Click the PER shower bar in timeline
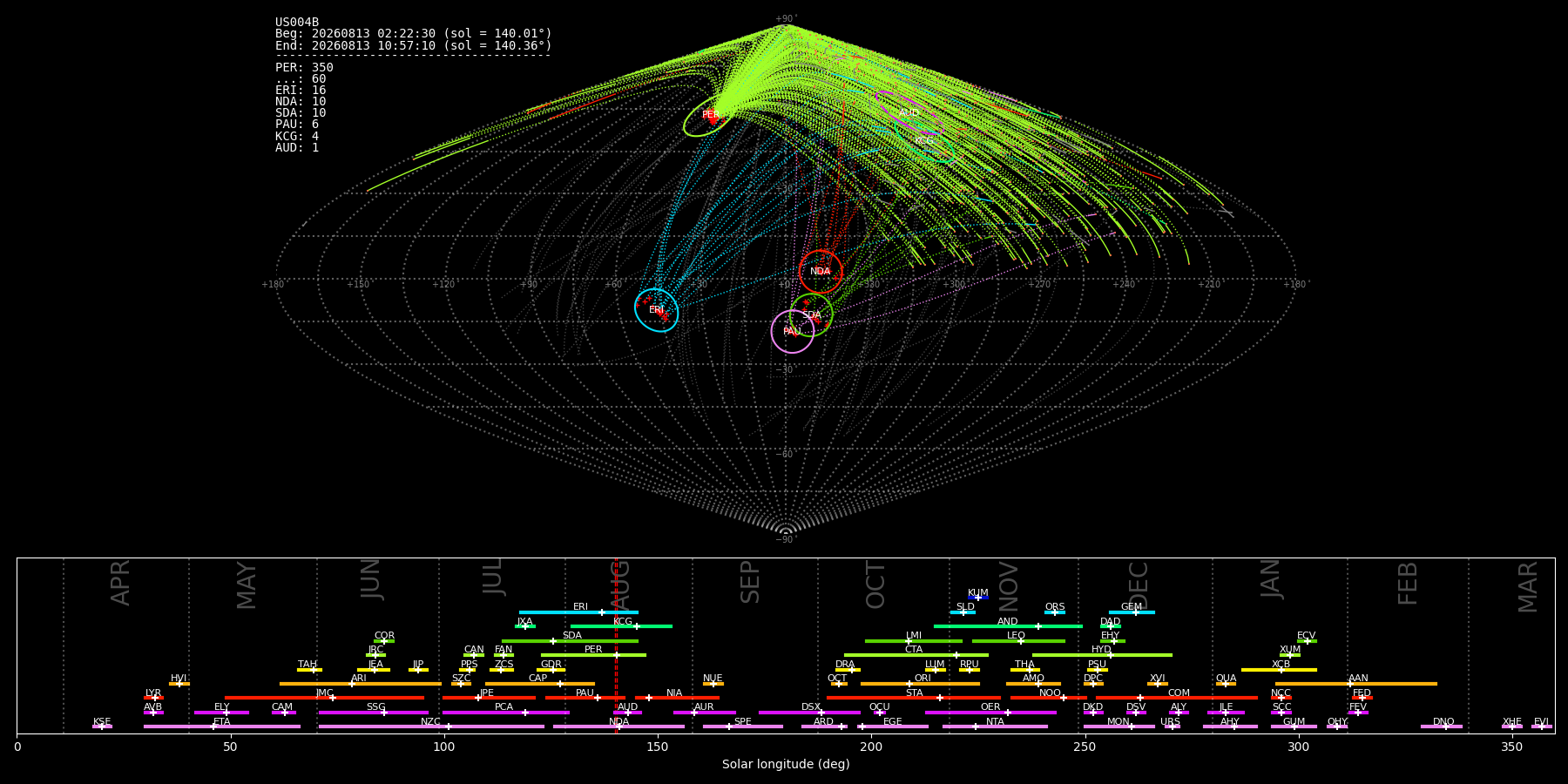Viewport: 1568px width, 784px height. (x=593, y=655)
